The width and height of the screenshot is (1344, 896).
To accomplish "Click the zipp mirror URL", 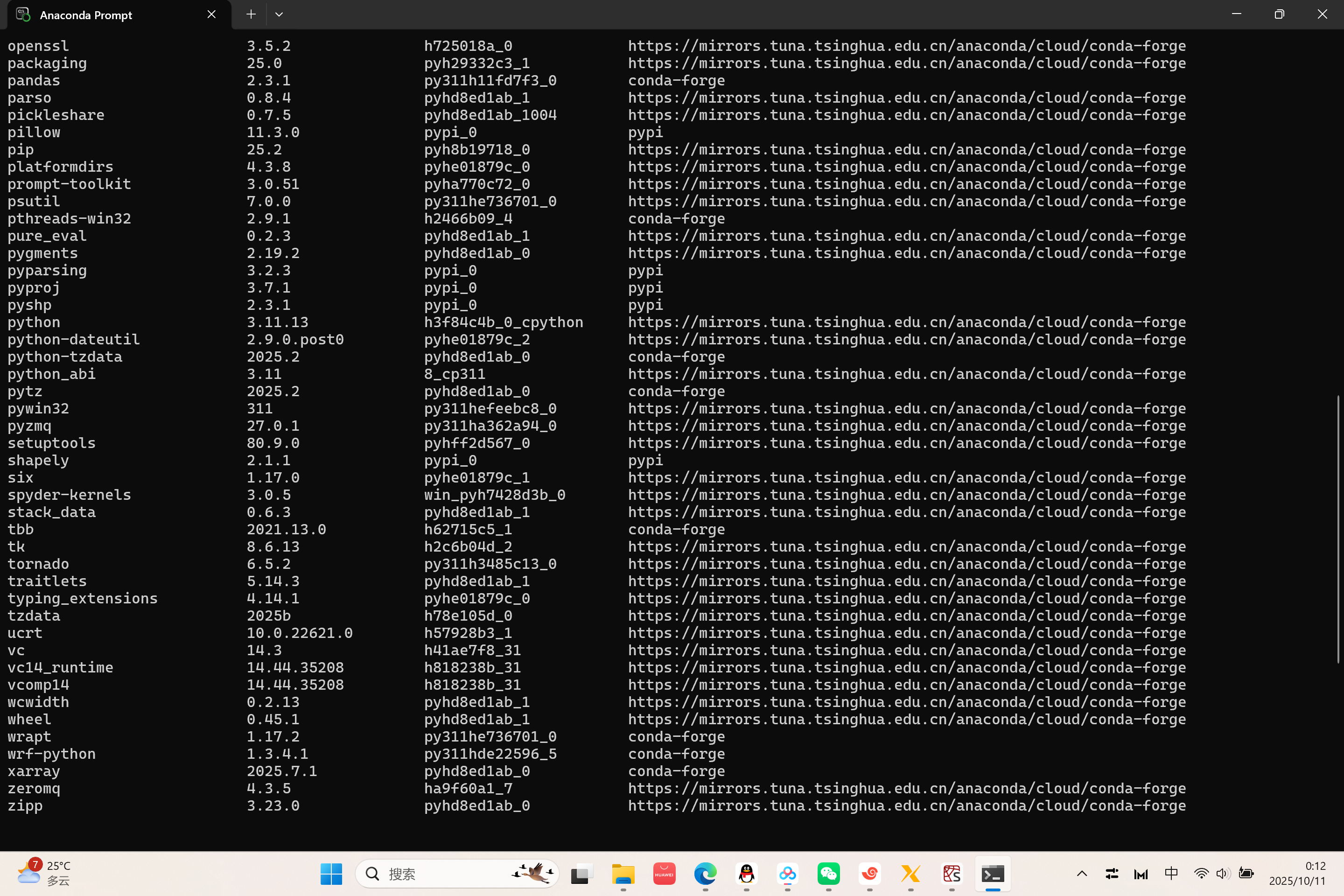I will coord(907,806).
